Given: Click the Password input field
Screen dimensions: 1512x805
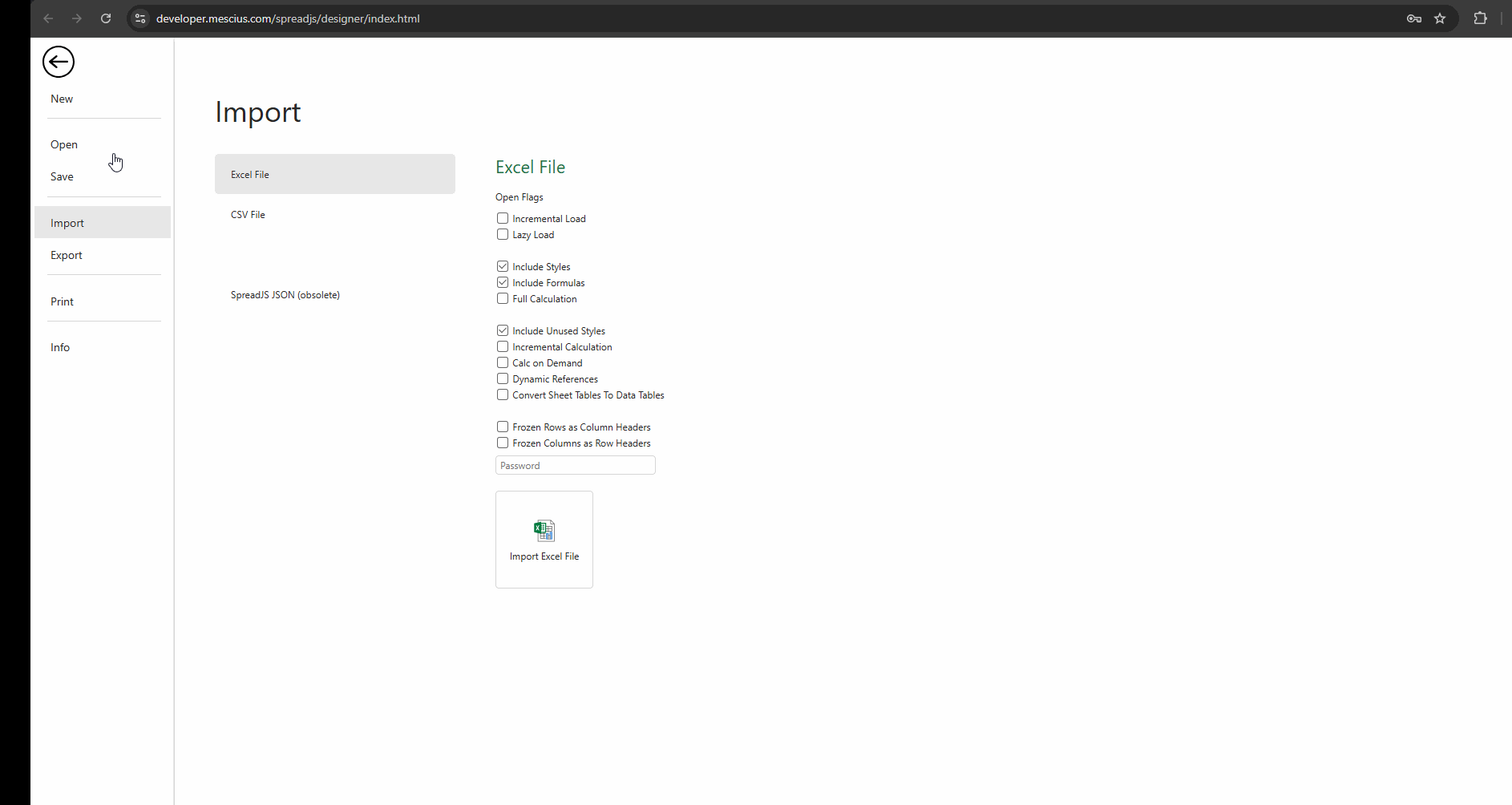Looking at the screenshot, I should 575,465.
